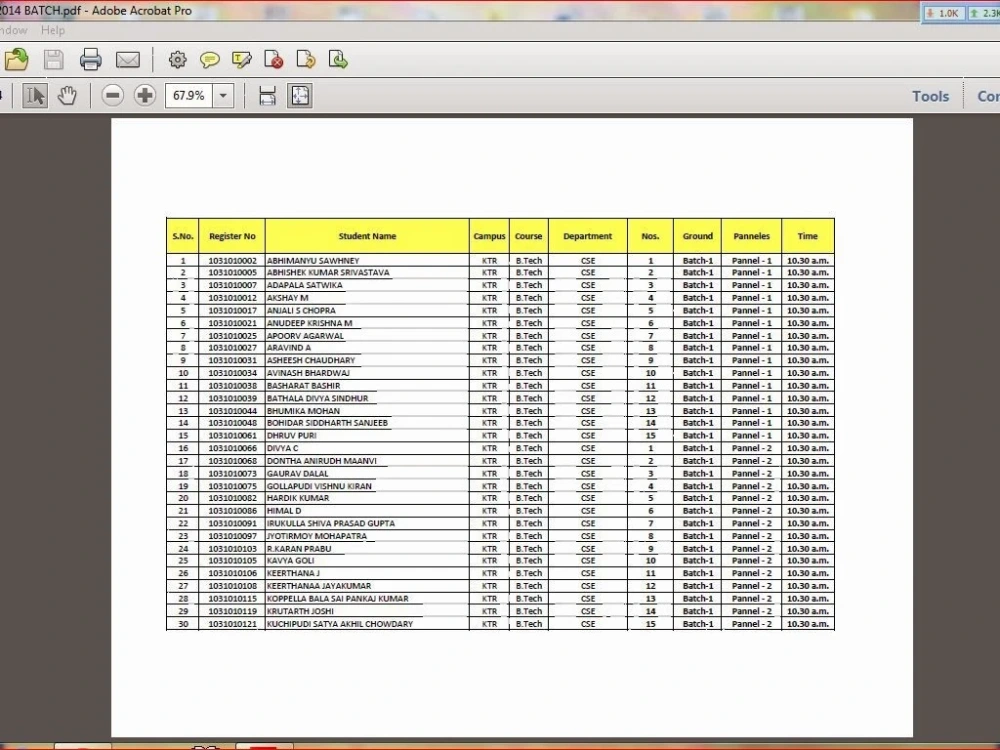Viewport: 1000px width, 750px height.
Task: Select name ASHEESH CHAUDHARY
Action: click(x=311, y=360)
